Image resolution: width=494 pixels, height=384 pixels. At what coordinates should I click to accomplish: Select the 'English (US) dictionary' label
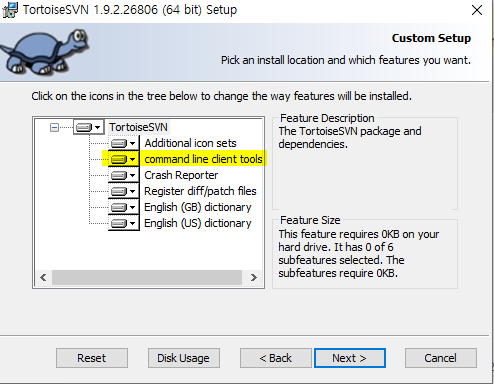198,223
